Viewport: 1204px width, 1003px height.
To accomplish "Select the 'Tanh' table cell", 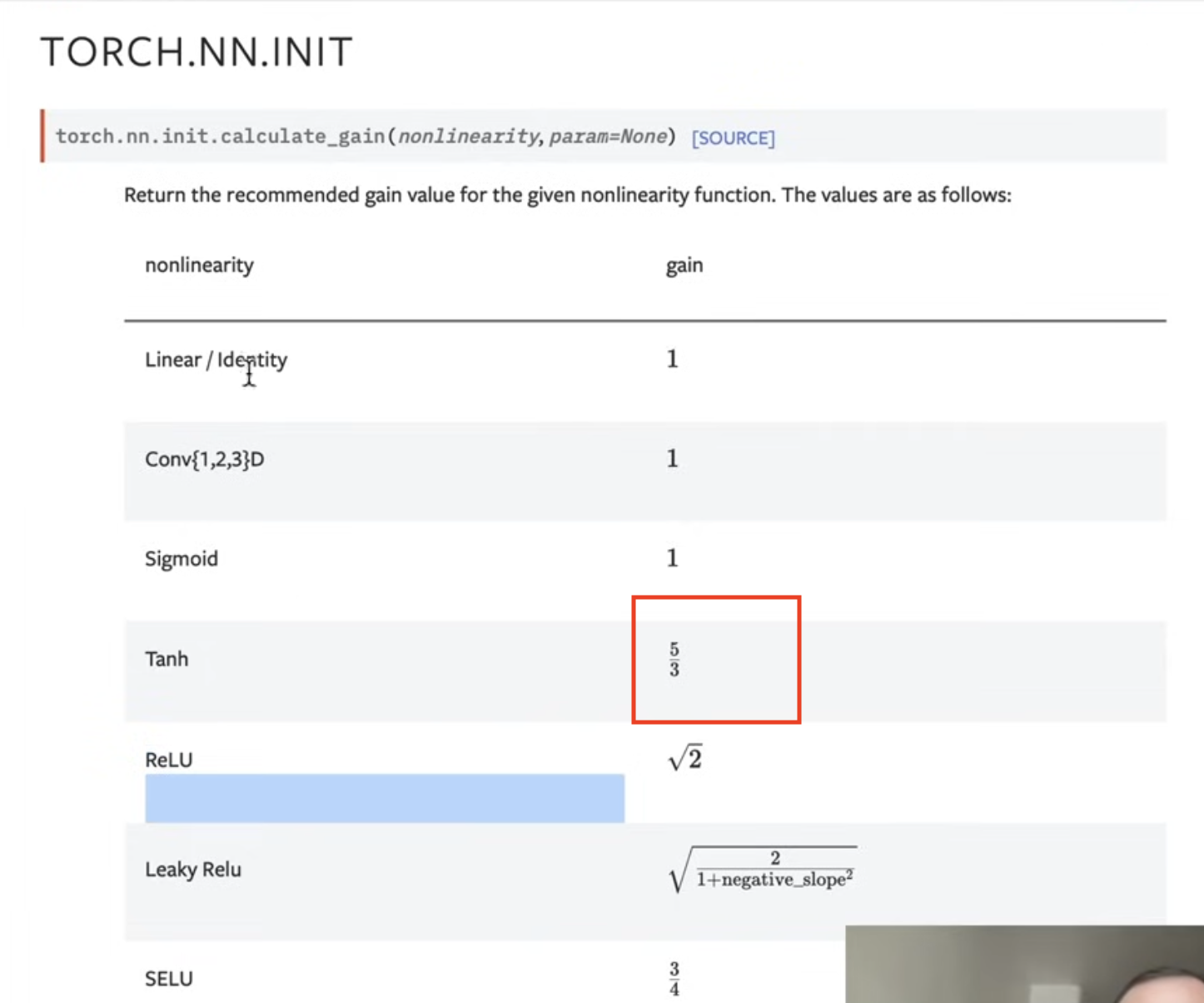I will pyautogui.click(x=167, y=658).
